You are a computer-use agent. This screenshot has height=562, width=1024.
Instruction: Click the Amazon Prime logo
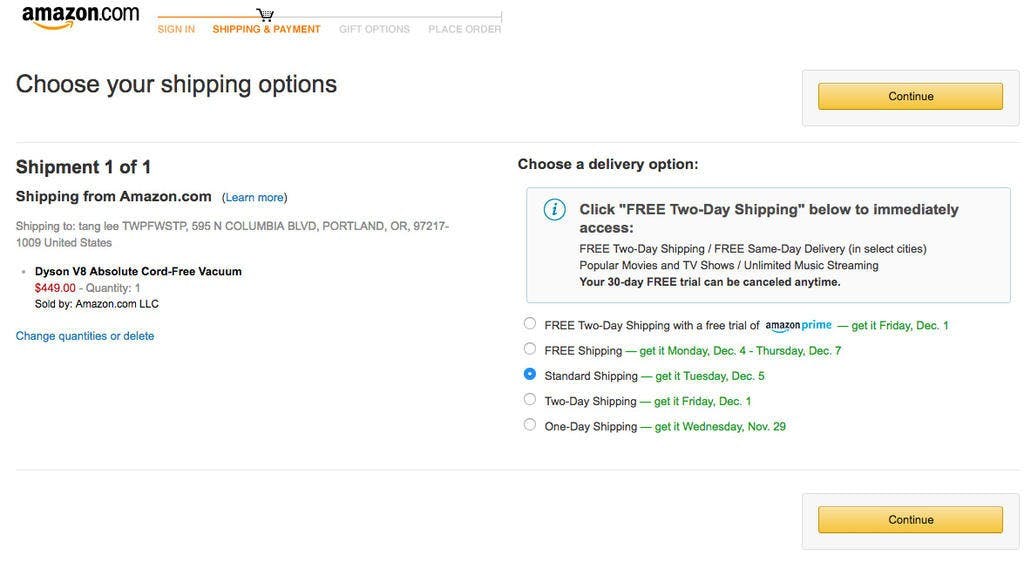tap(798, 326)
